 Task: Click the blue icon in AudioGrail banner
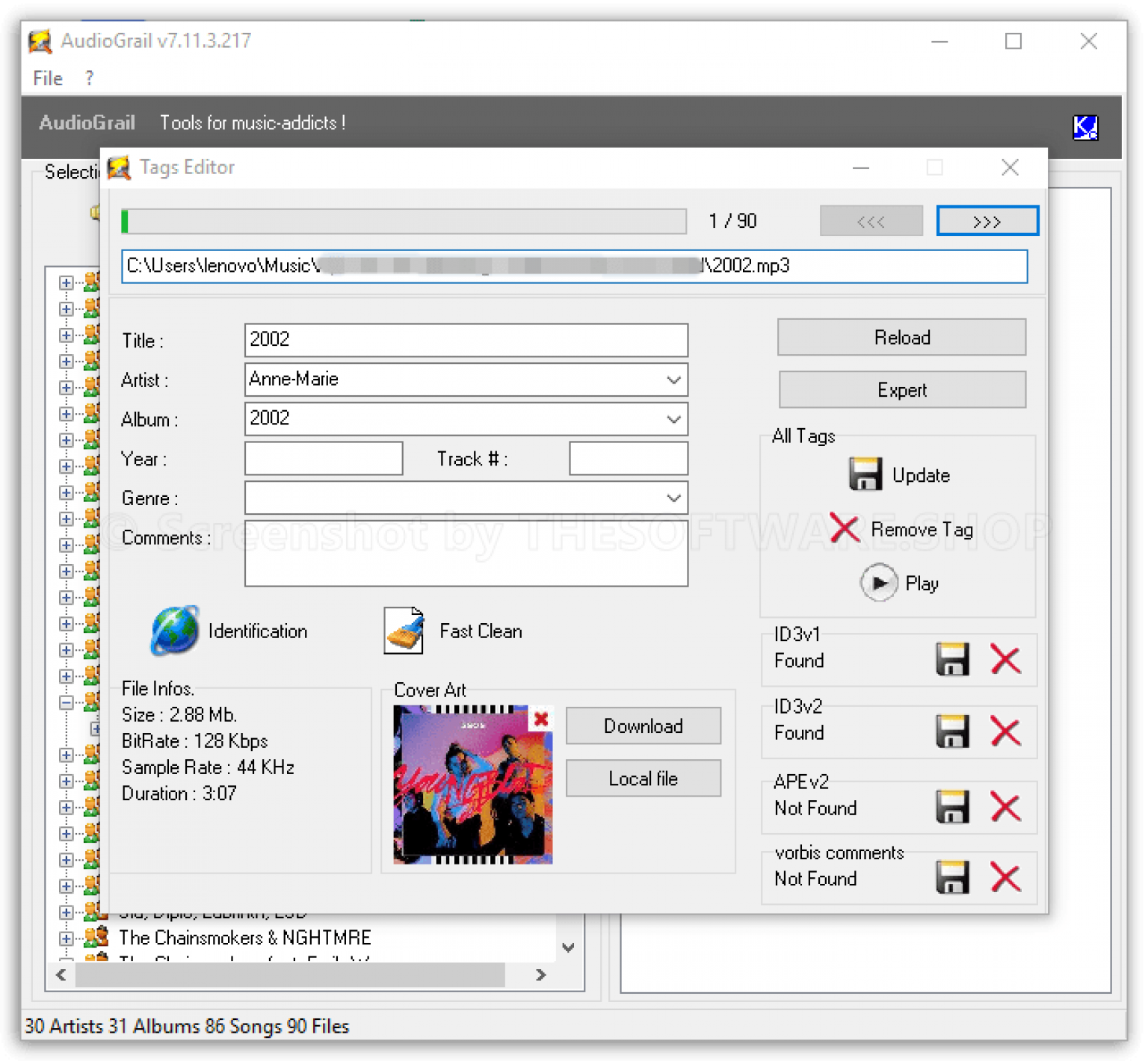(x=1084, y=127)
